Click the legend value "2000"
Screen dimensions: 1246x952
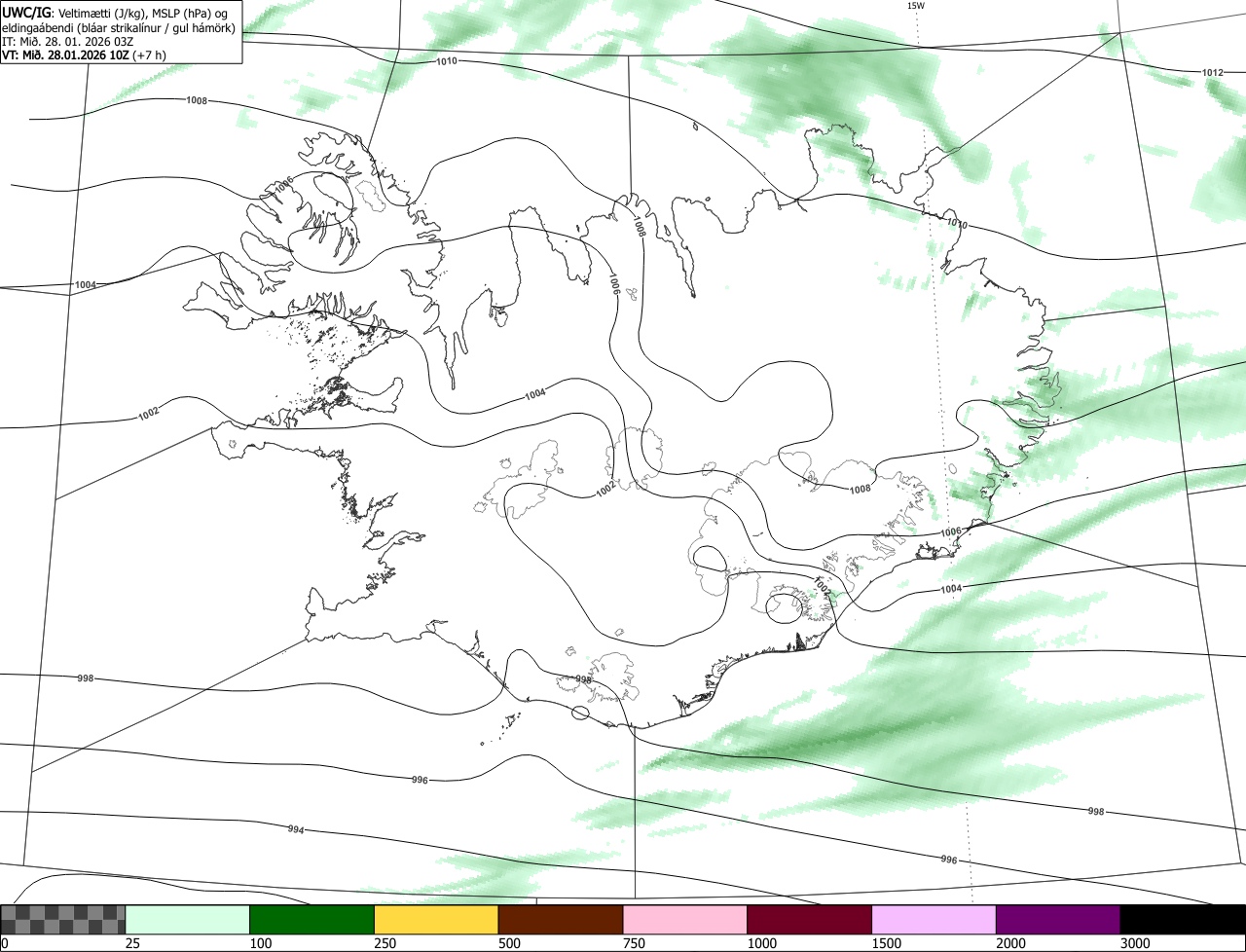[x=1011, y=942]
